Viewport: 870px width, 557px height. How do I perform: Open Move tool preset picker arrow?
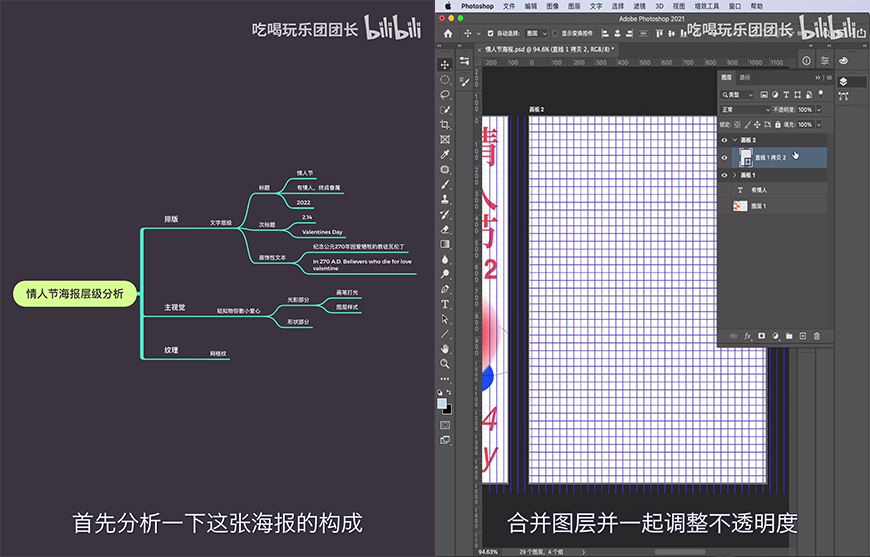point(478,33)
